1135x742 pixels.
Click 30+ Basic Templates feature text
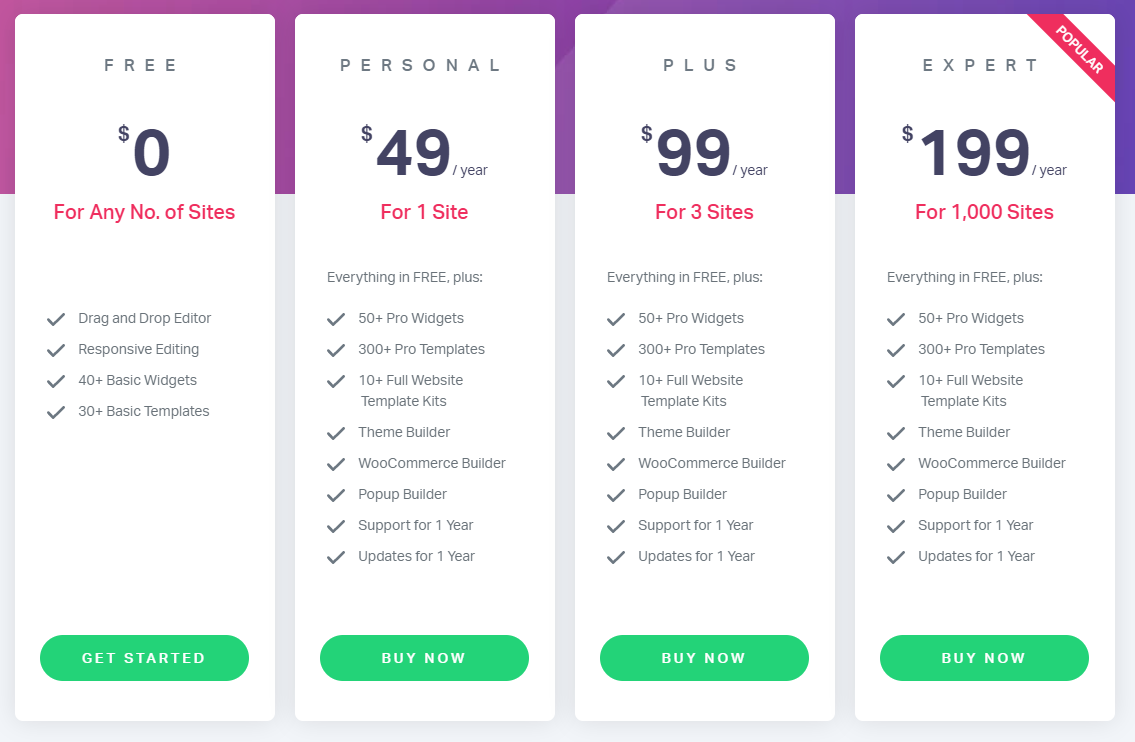pos(144,411)
